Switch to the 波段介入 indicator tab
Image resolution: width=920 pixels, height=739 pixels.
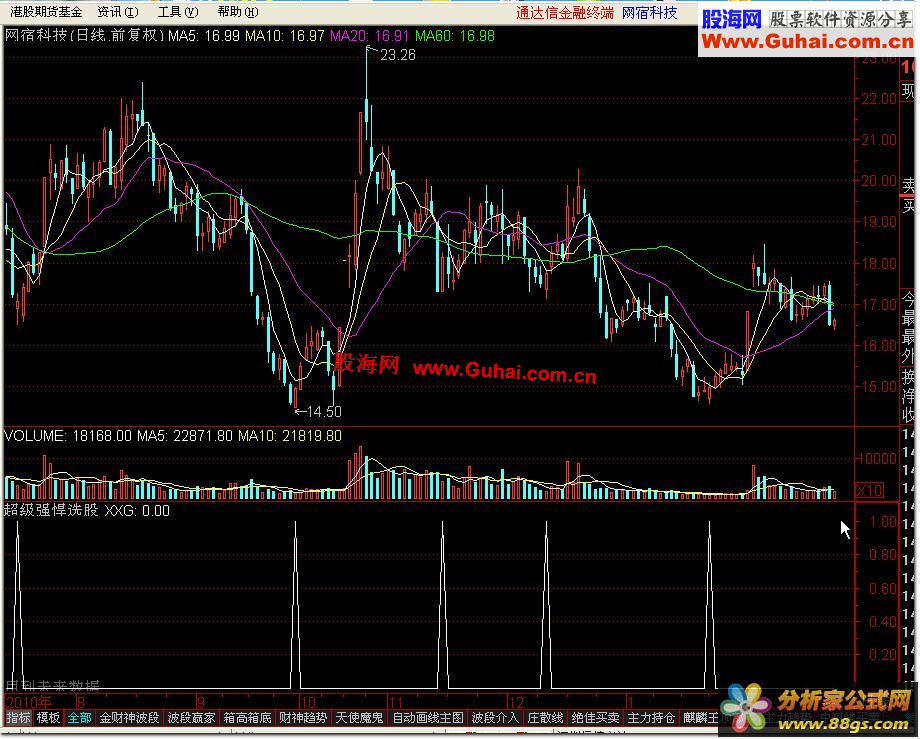495,718
